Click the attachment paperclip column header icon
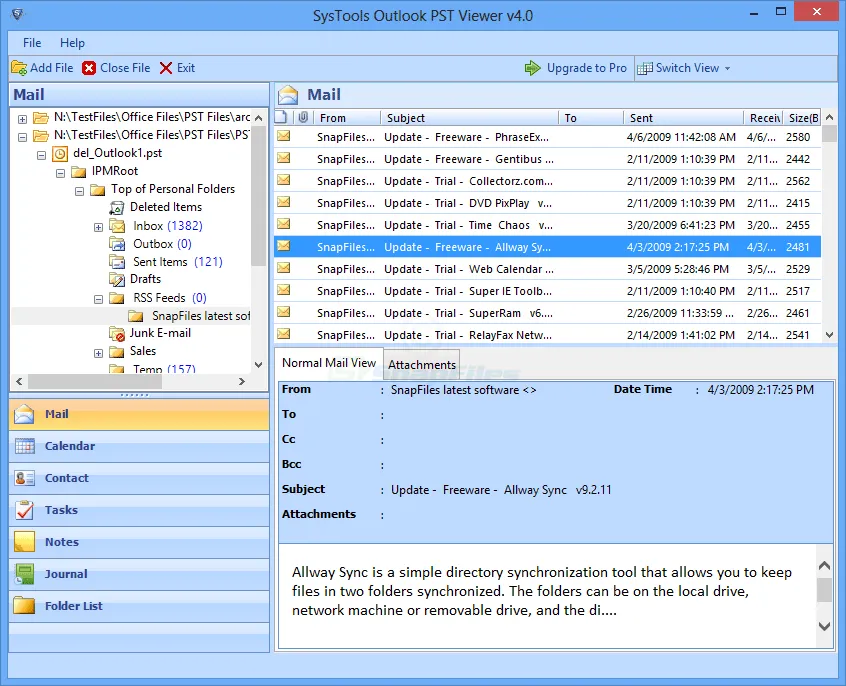This screenshot has width=846, height=686. [303, 117]
